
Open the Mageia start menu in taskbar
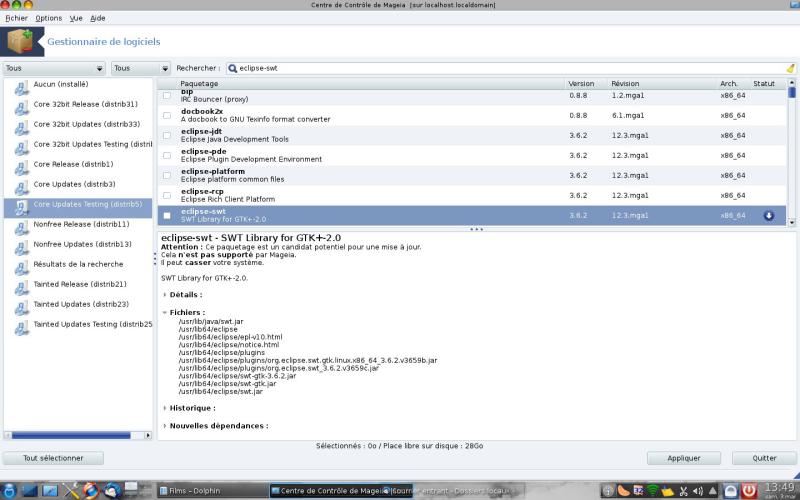coord(8,490)
